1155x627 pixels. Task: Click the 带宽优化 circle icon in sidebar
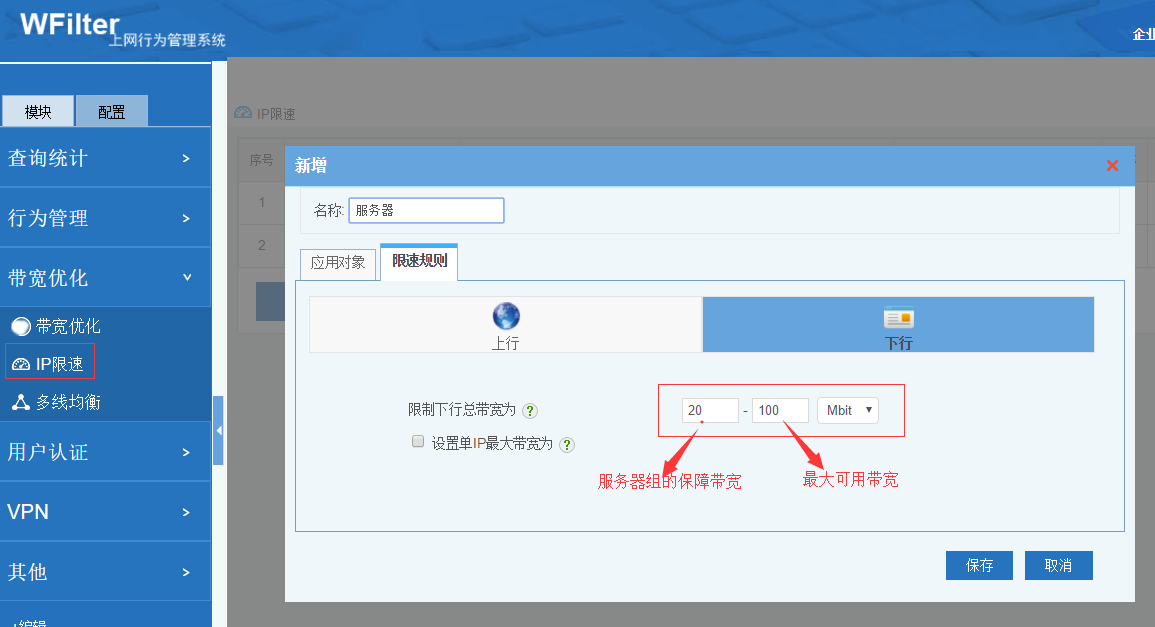click(20, 326)
